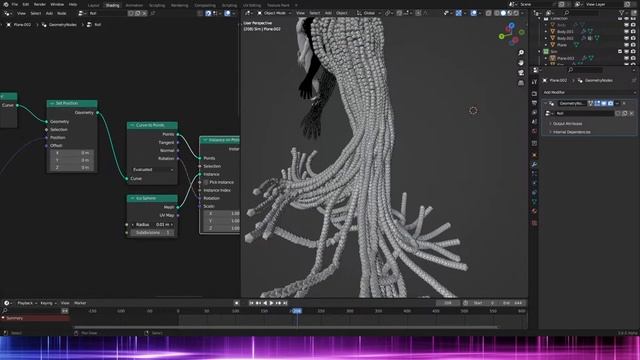Open the Modifiers wrench tab

[x=534, y=164]
